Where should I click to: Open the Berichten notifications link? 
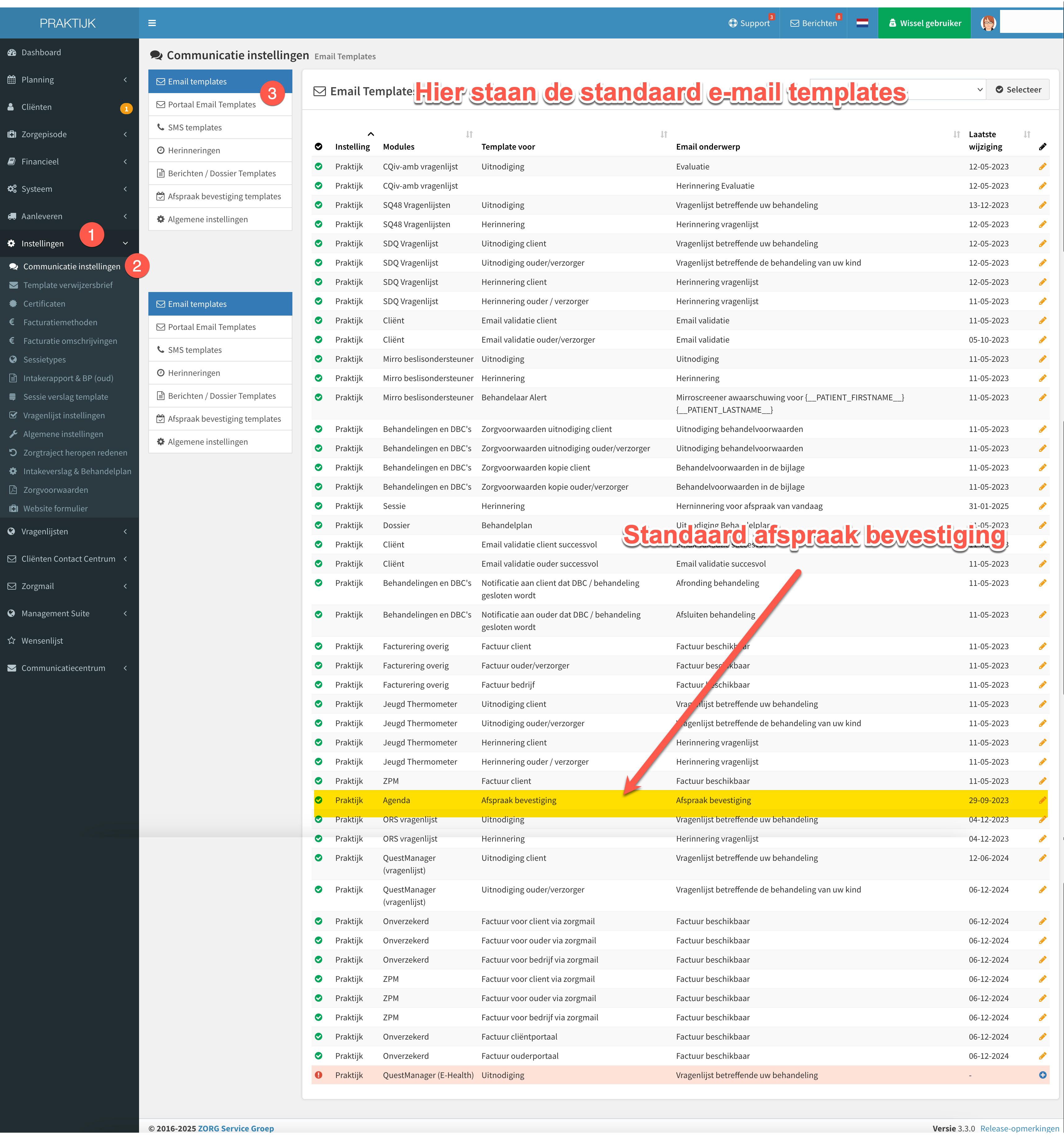tap(814, 23)
